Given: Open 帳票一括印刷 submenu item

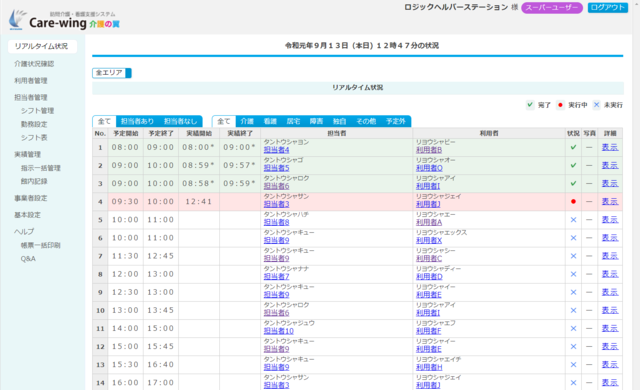Looking at the screenshot, I should pyautogui.click(x=41, y=245).
